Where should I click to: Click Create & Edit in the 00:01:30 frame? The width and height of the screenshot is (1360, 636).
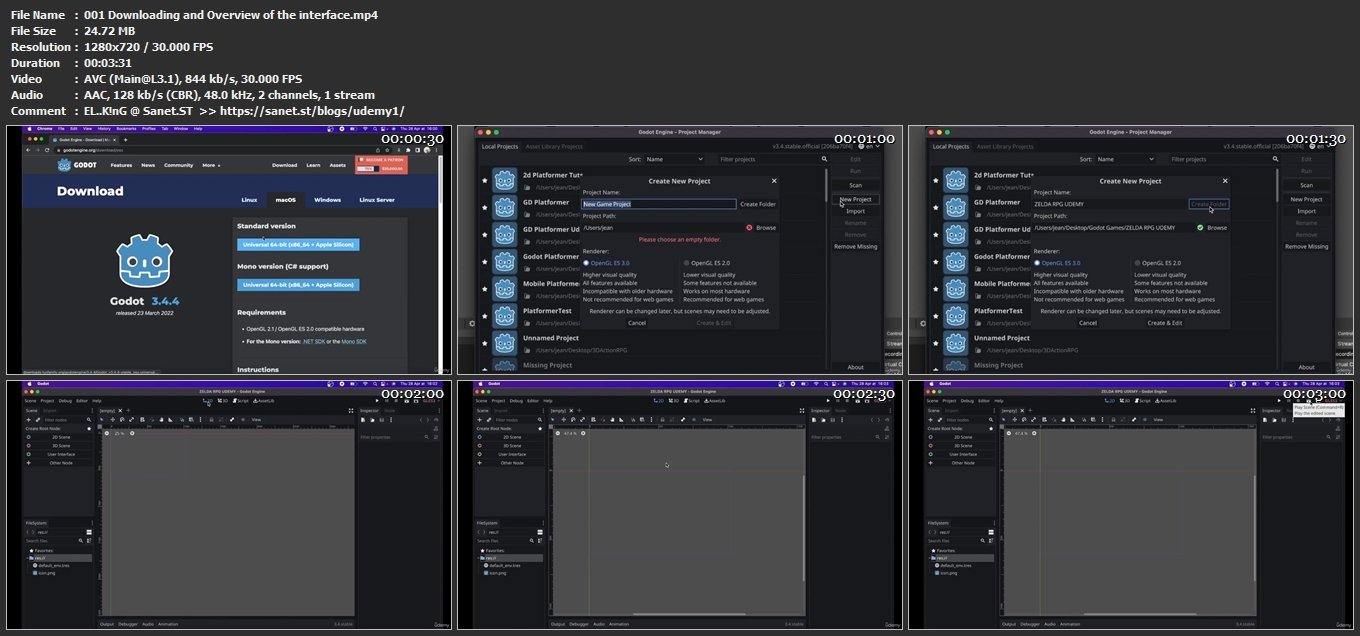(1165, 323)
